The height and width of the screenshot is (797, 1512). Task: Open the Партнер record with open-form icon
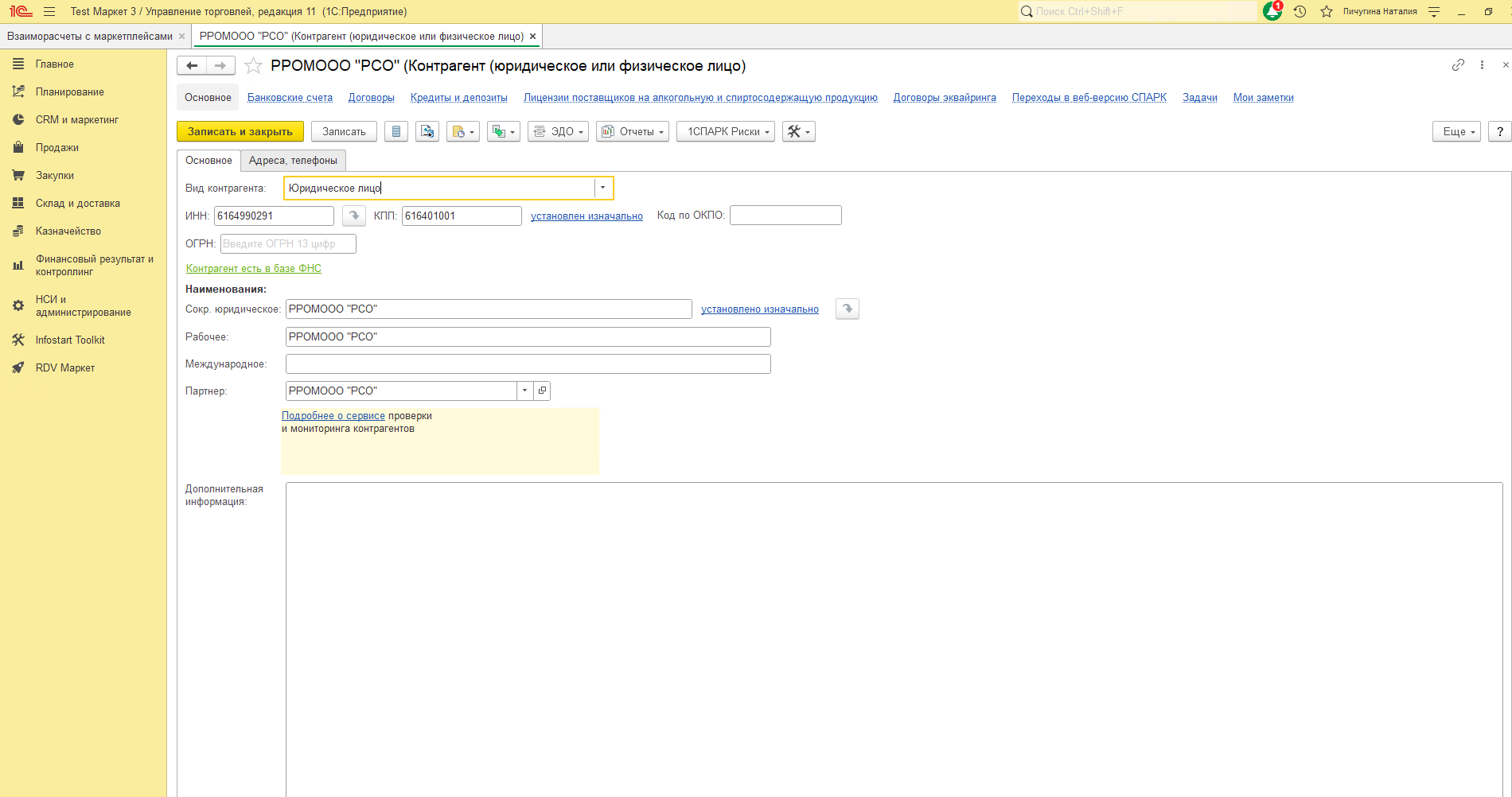(x=542, y=391)
